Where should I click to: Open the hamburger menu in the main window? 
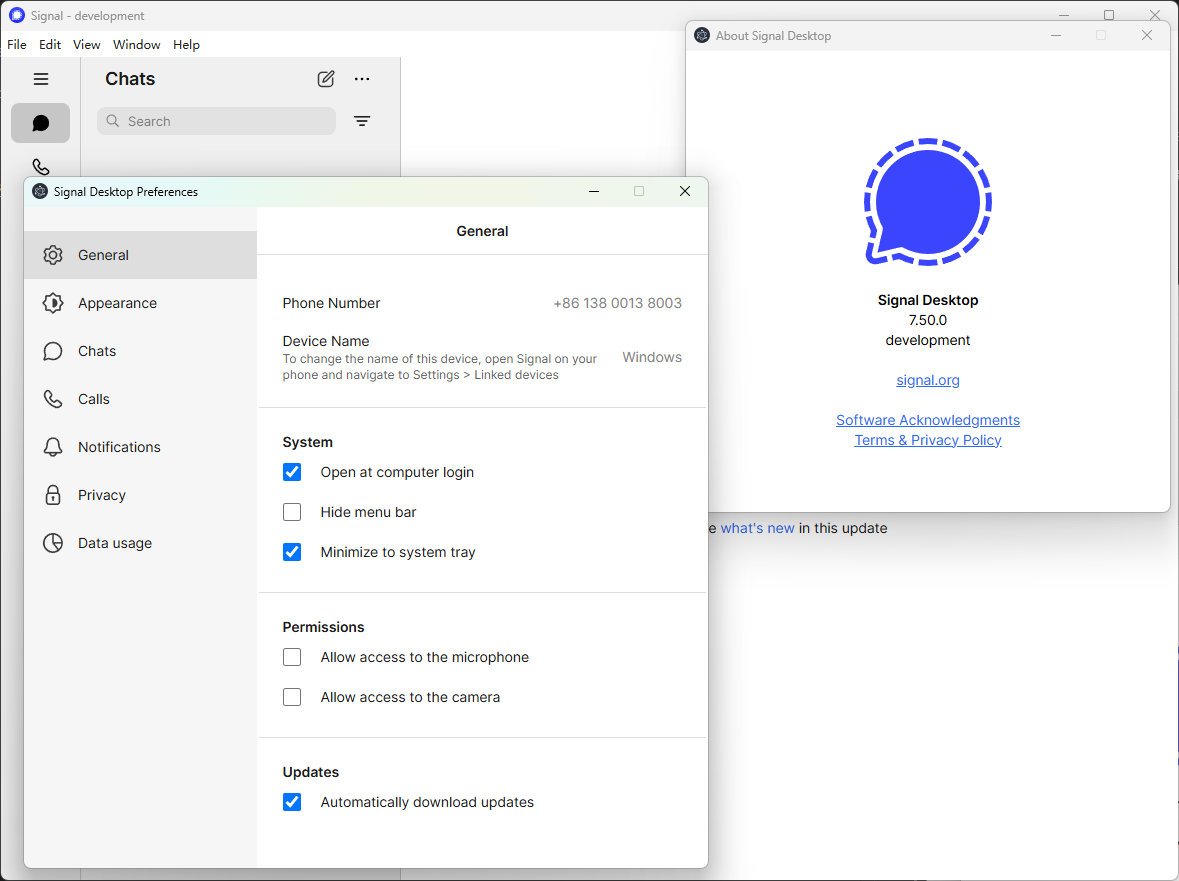tap(40, 79)
